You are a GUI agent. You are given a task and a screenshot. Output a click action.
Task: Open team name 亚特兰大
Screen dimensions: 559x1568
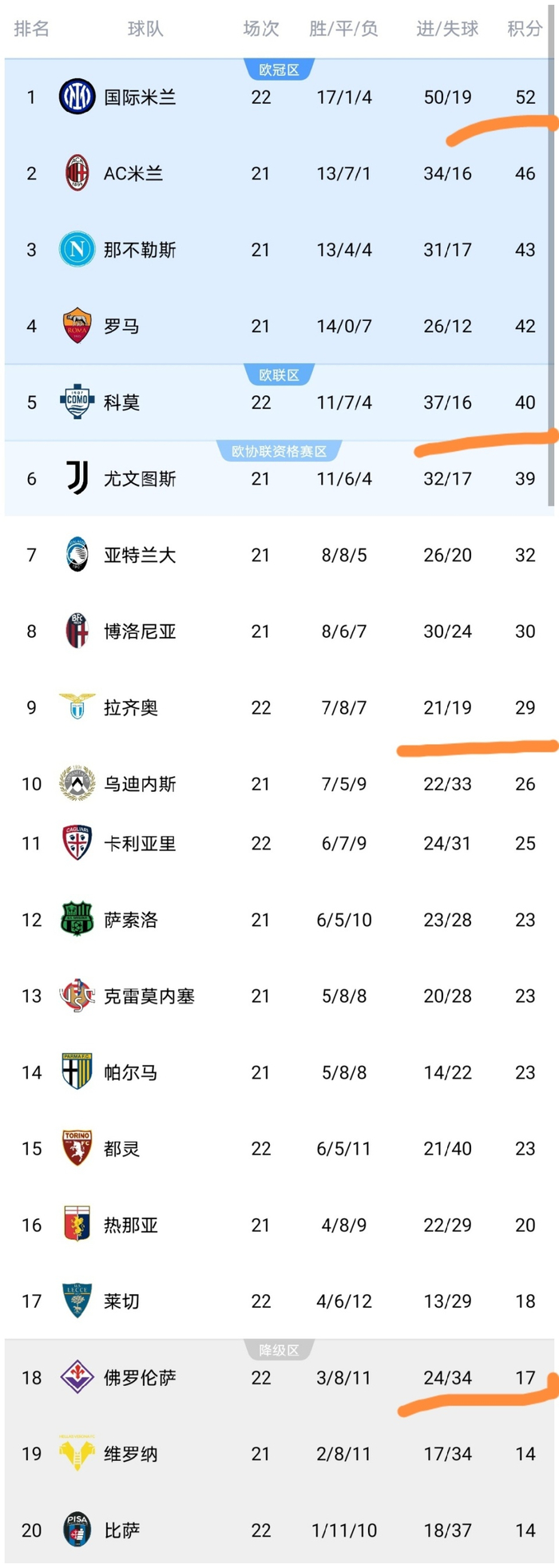click(140, 555)
